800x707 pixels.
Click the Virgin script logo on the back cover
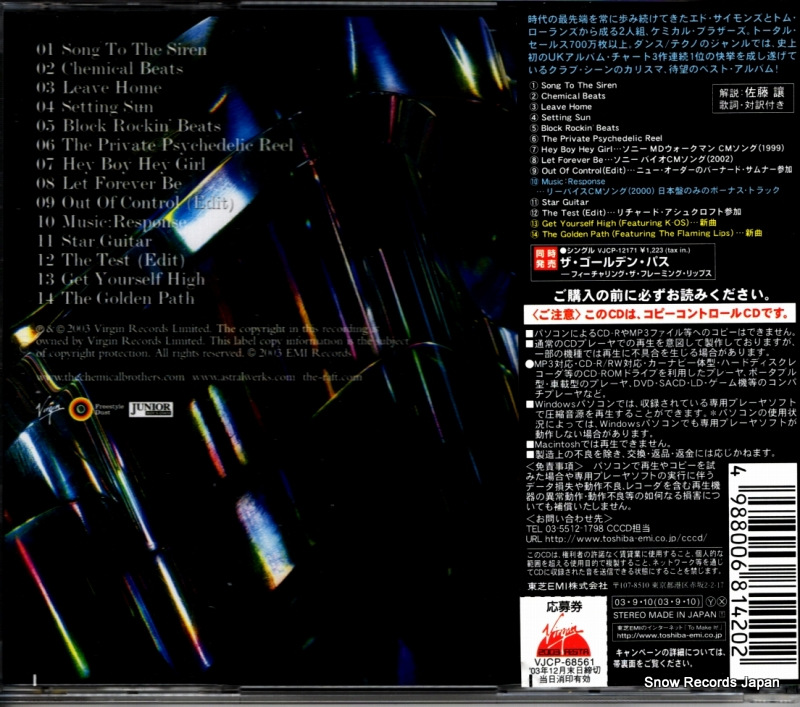(49, 408)
